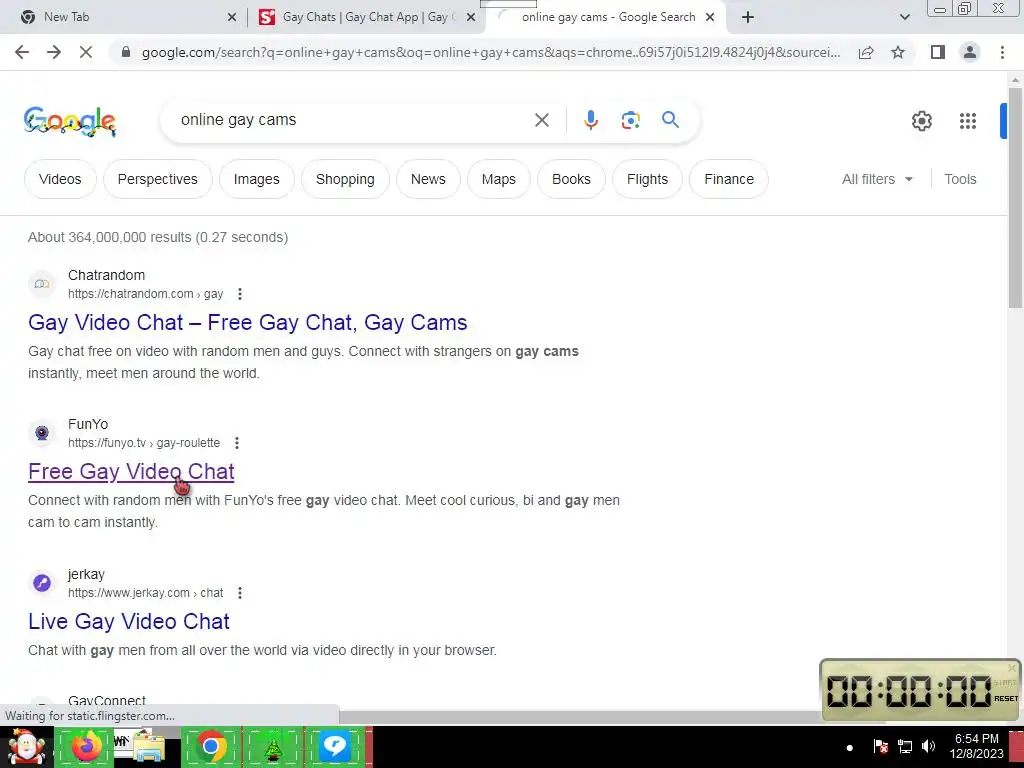
Task: Click the funyo.tv gay-roulette URL
Action: click(144, 443)
